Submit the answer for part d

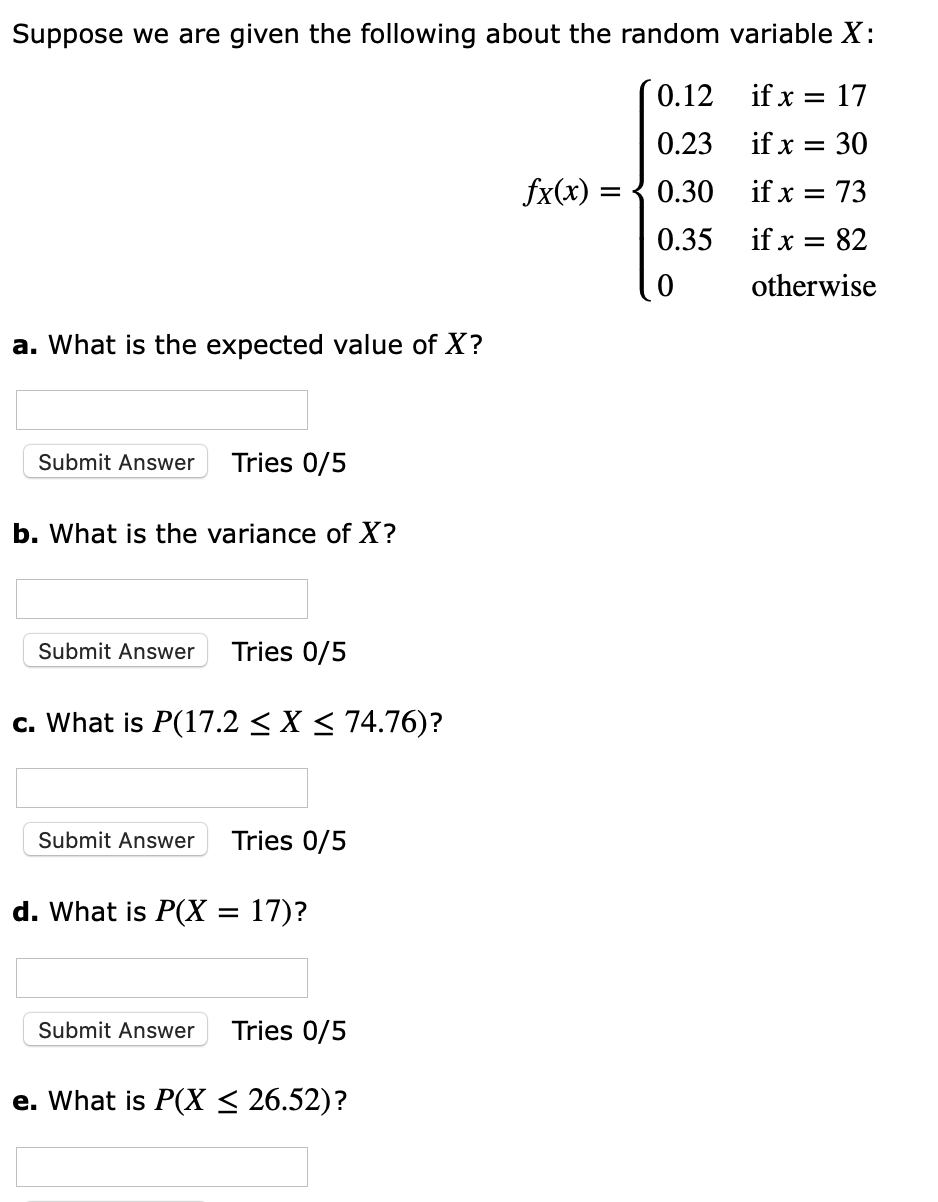pyautogui.click(x=114, y=1029)
